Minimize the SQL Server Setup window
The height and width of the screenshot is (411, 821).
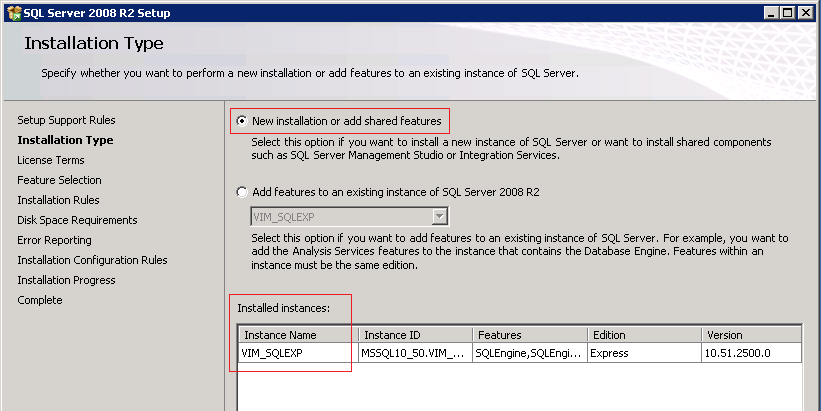tap(771, 13)
